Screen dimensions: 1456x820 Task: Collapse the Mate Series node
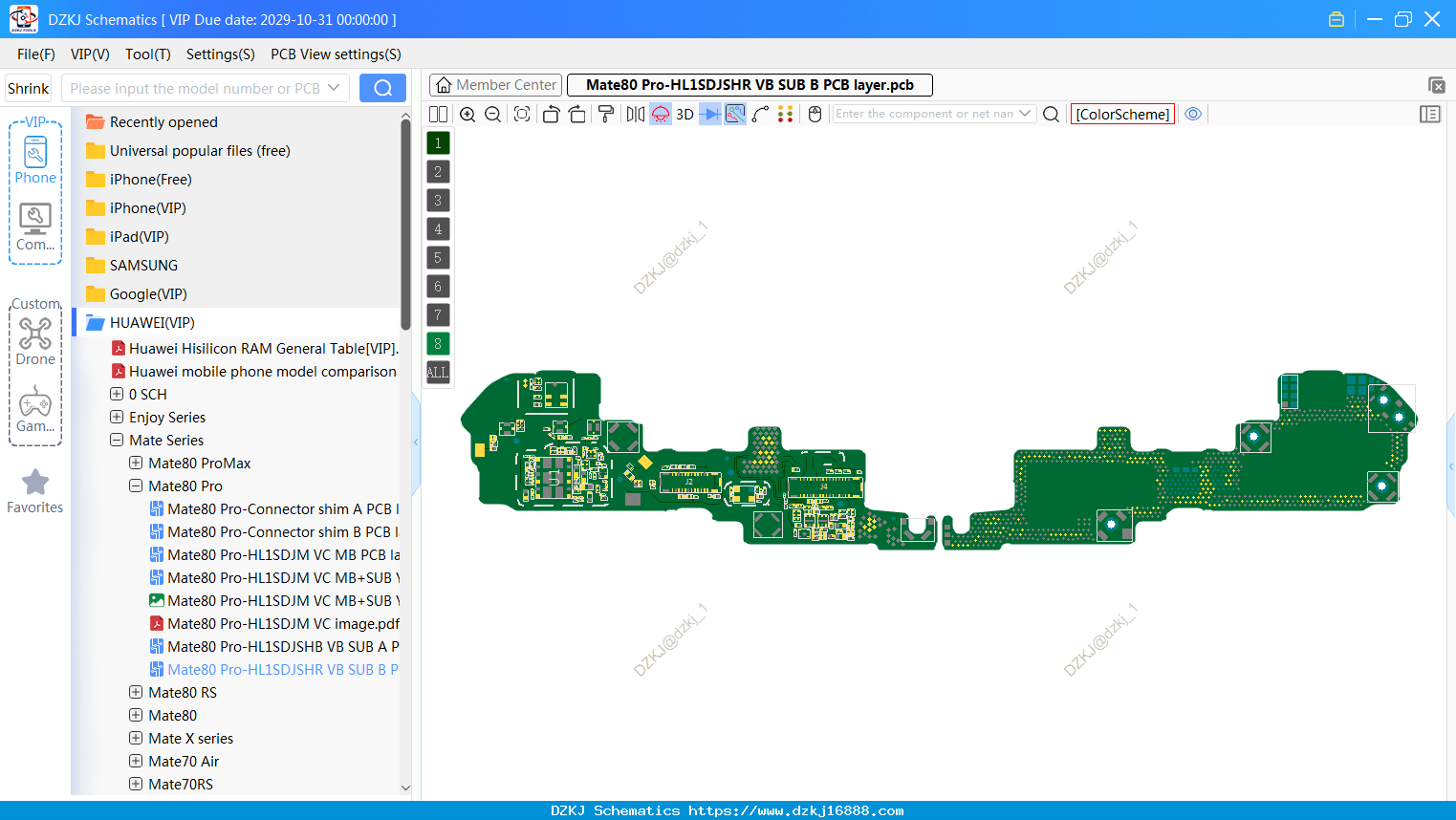click(117, 440)
